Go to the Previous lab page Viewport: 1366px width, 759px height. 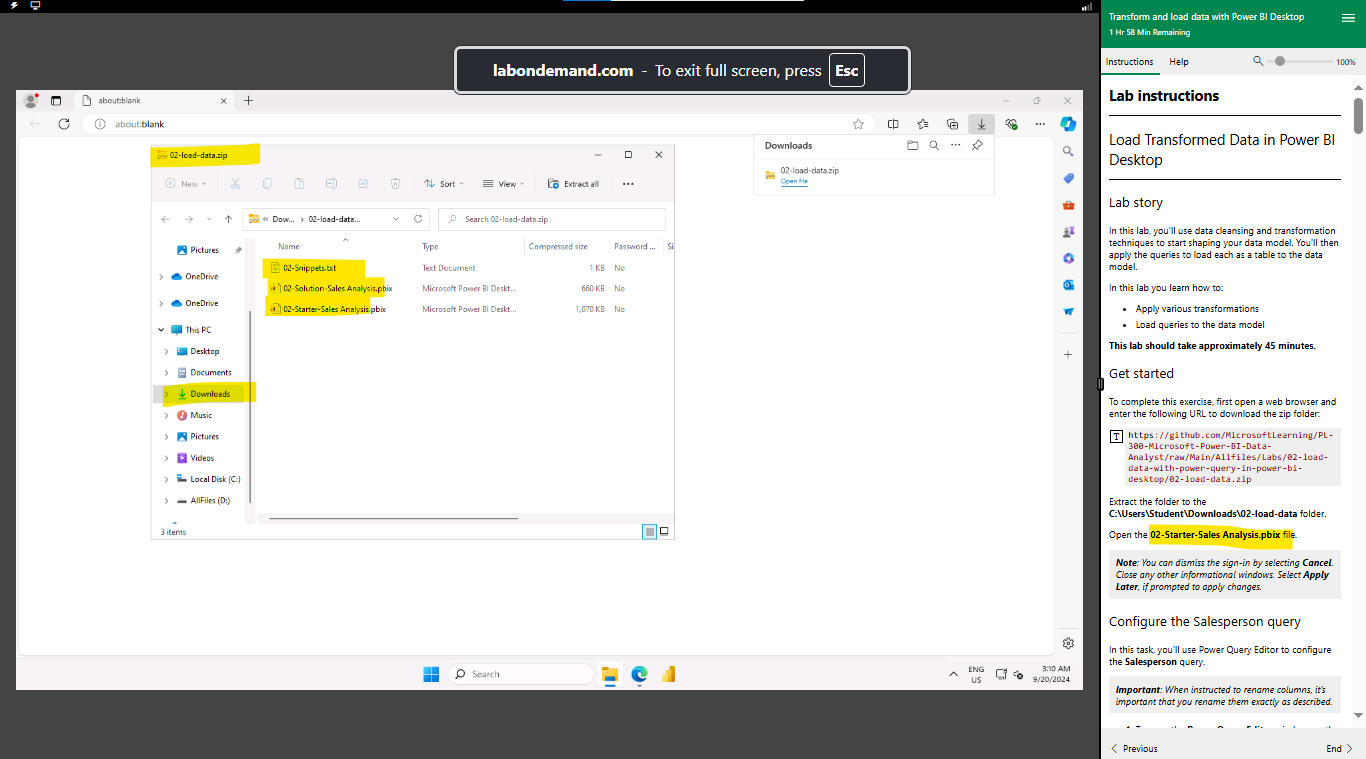[x=1134, y=748]
